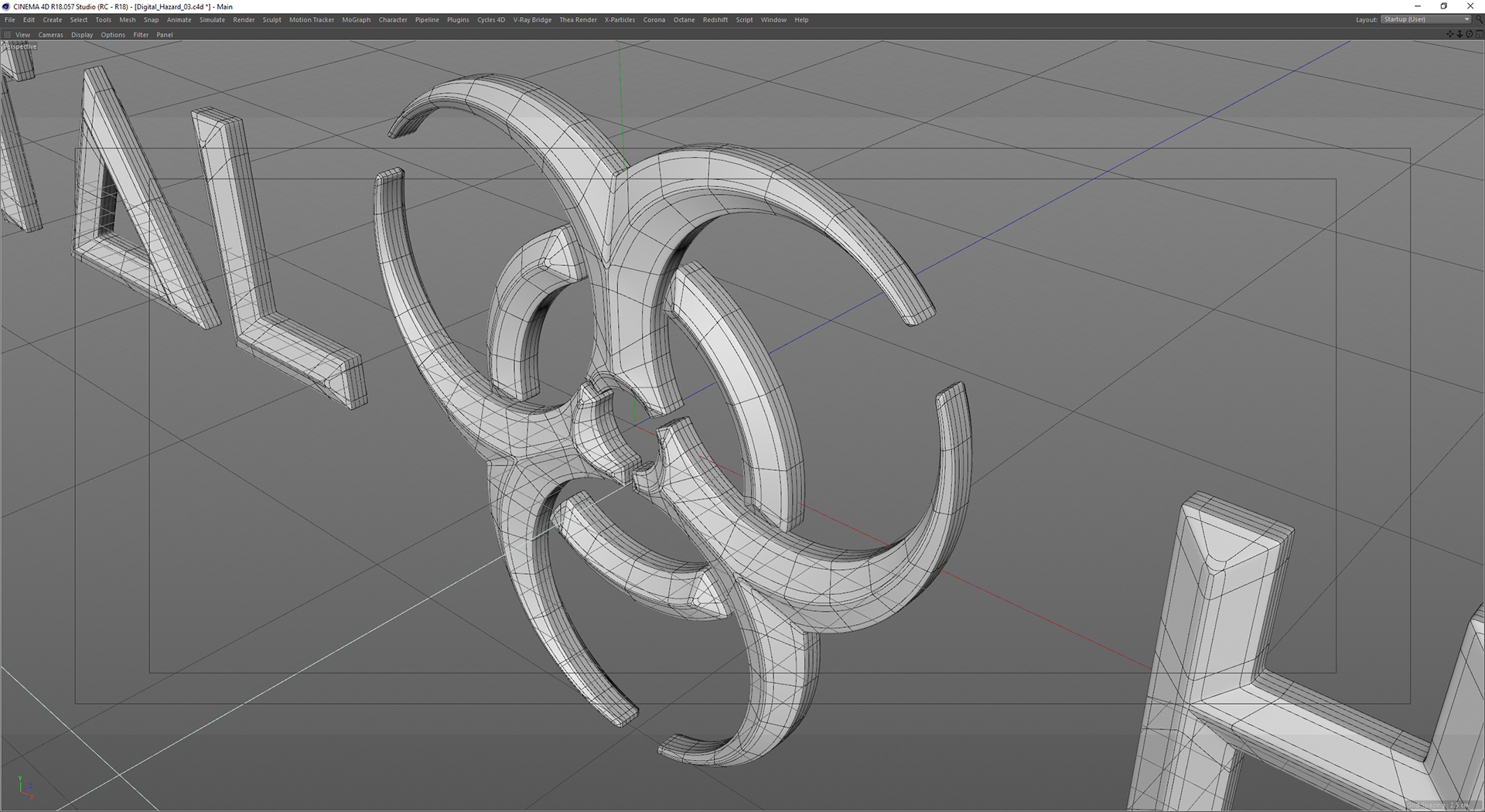Click the viewport grip dotted handle icon

click(x=7, y=35)
